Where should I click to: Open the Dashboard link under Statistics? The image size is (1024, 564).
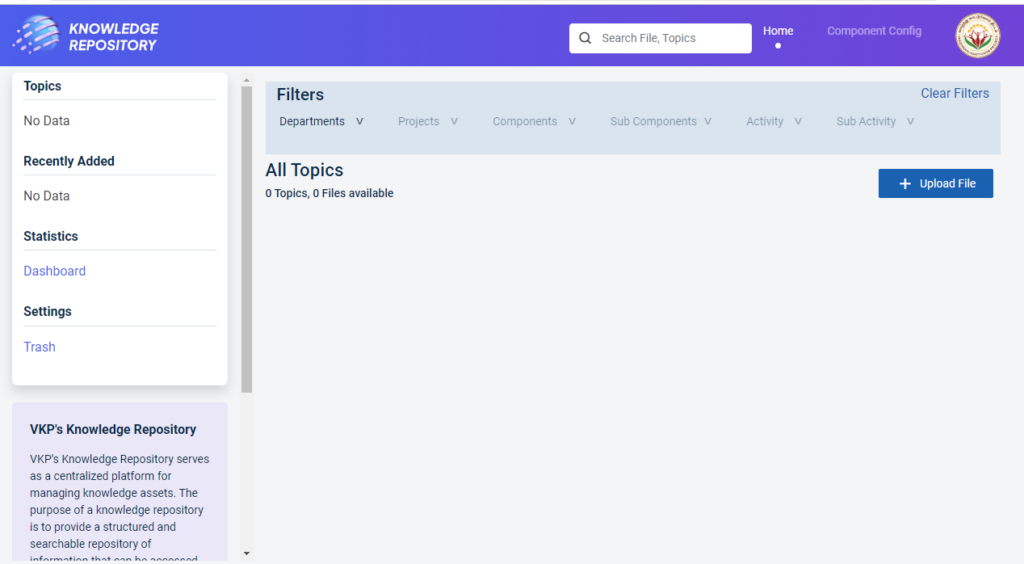55,271
